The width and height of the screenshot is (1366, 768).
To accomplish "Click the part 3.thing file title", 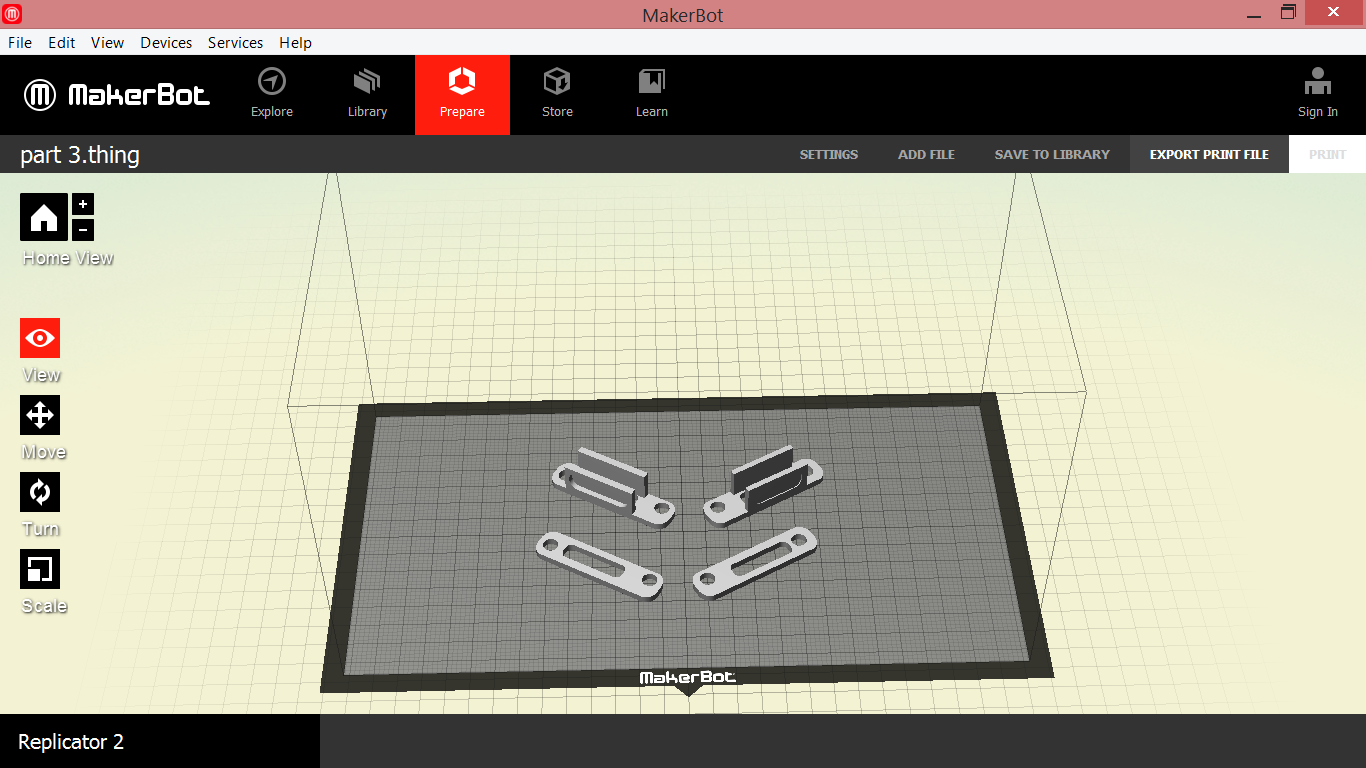I will coord(80,155).
